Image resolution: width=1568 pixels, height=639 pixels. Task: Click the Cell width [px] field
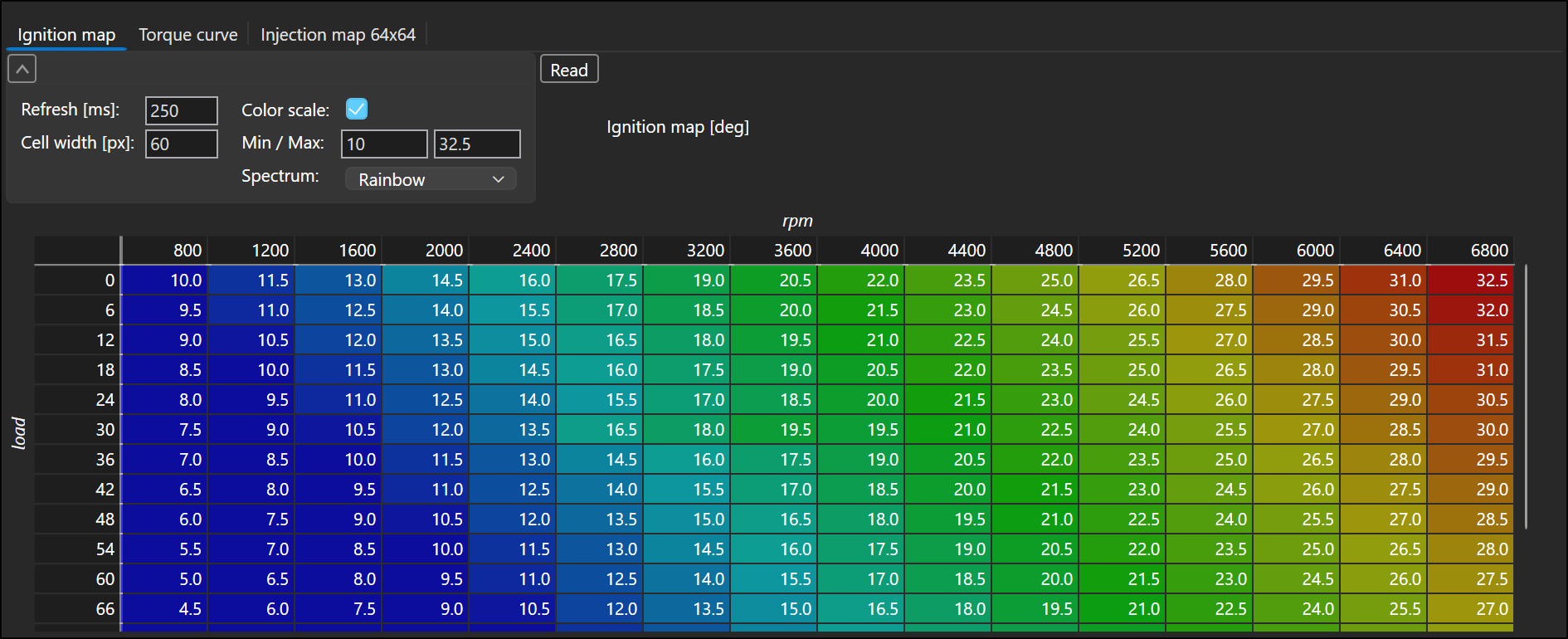(182, 144)
